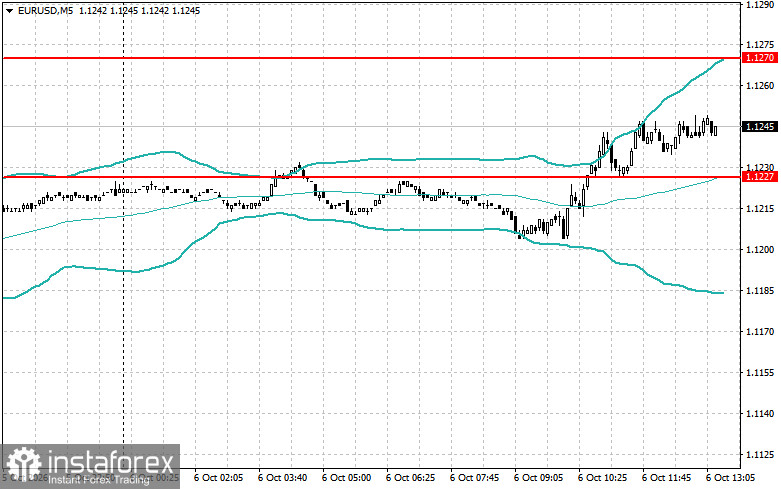The image size is (781, 489).
Task: Click the 1.1230 price scale value
Action: (x=760, y=167)
